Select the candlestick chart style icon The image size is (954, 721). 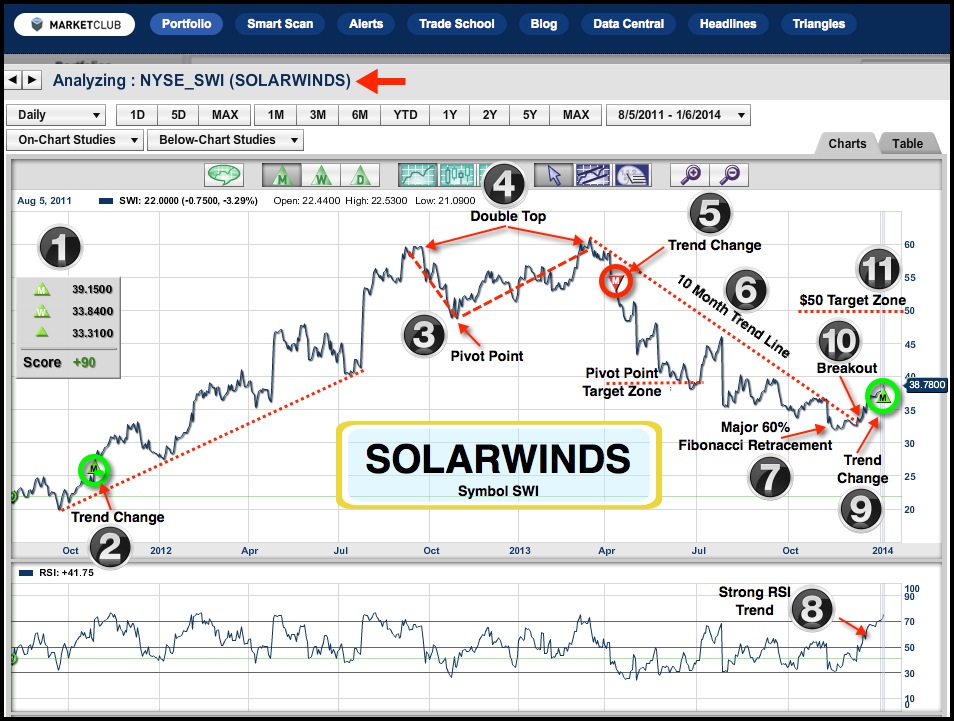tap(454, 175)
